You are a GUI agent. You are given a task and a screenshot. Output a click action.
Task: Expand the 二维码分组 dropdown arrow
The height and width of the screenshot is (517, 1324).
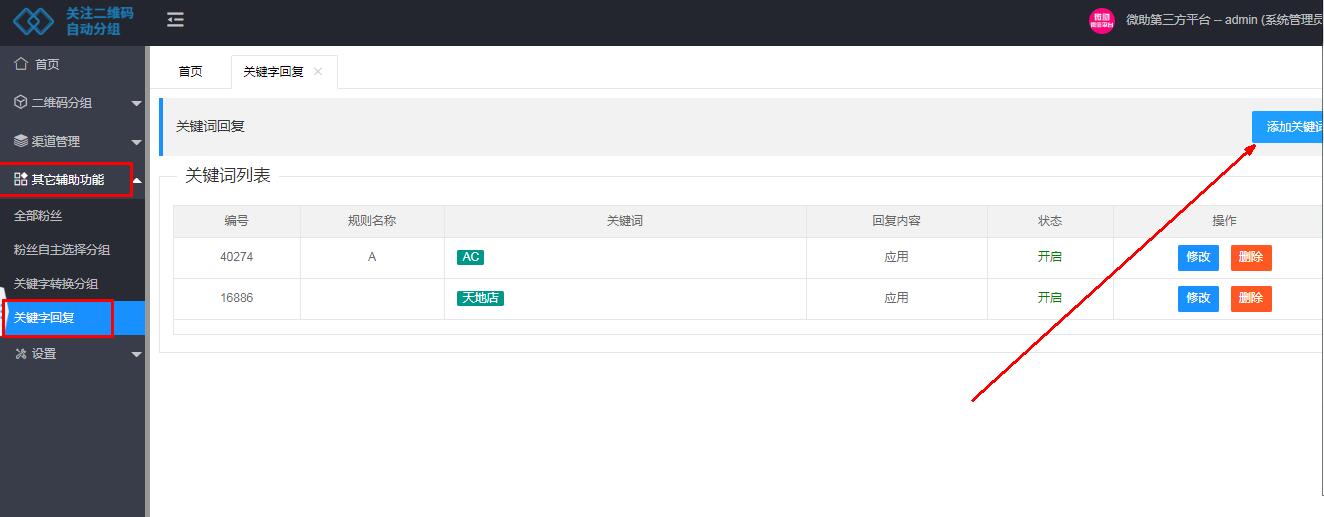point(136,103)
